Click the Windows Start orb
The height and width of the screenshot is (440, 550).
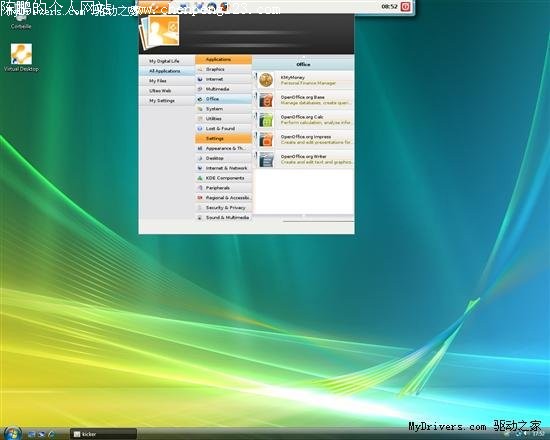[x=13, y=434]
